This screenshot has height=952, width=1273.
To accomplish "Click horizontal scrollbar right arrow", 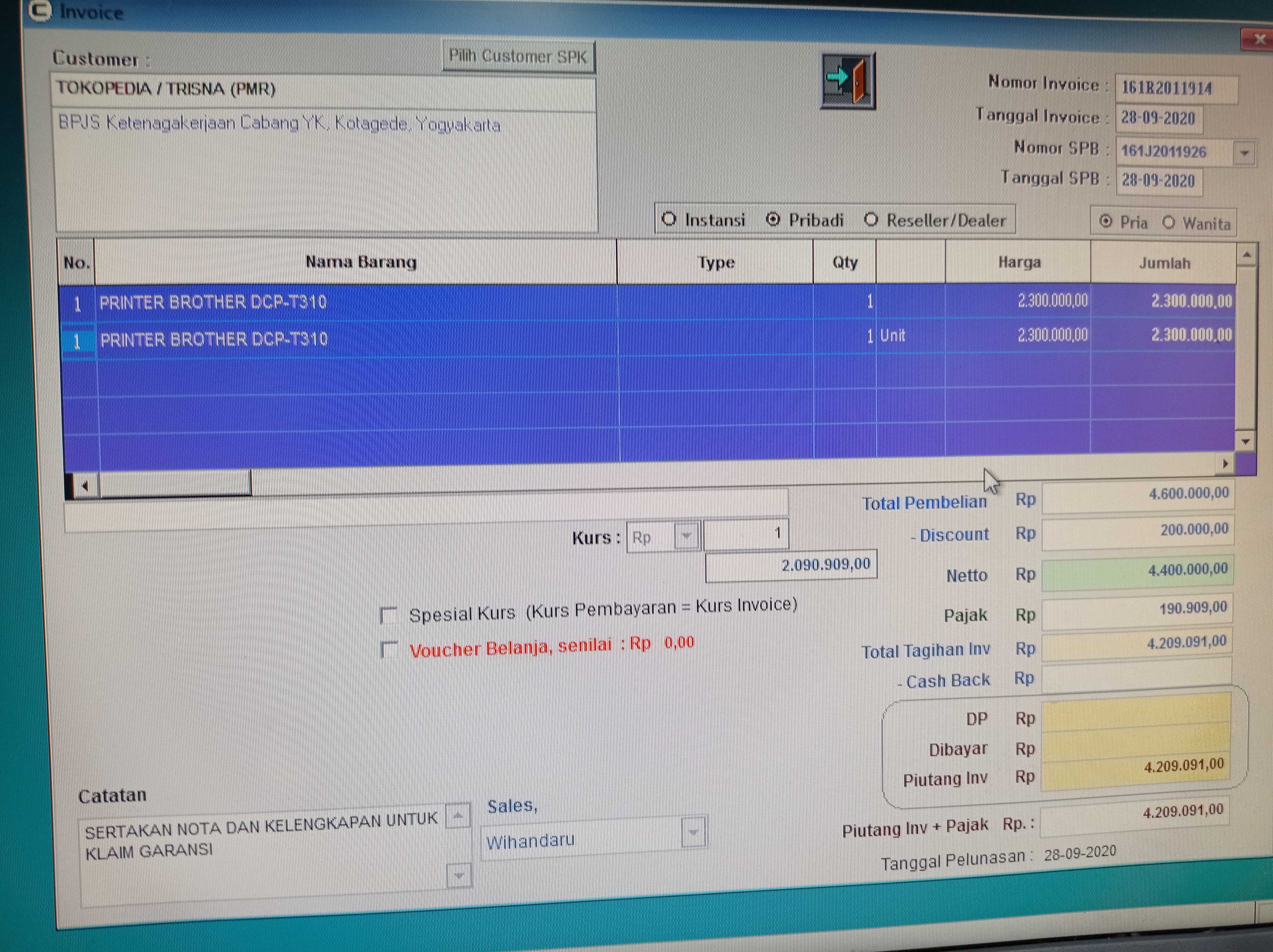I will click(1225, 464).
